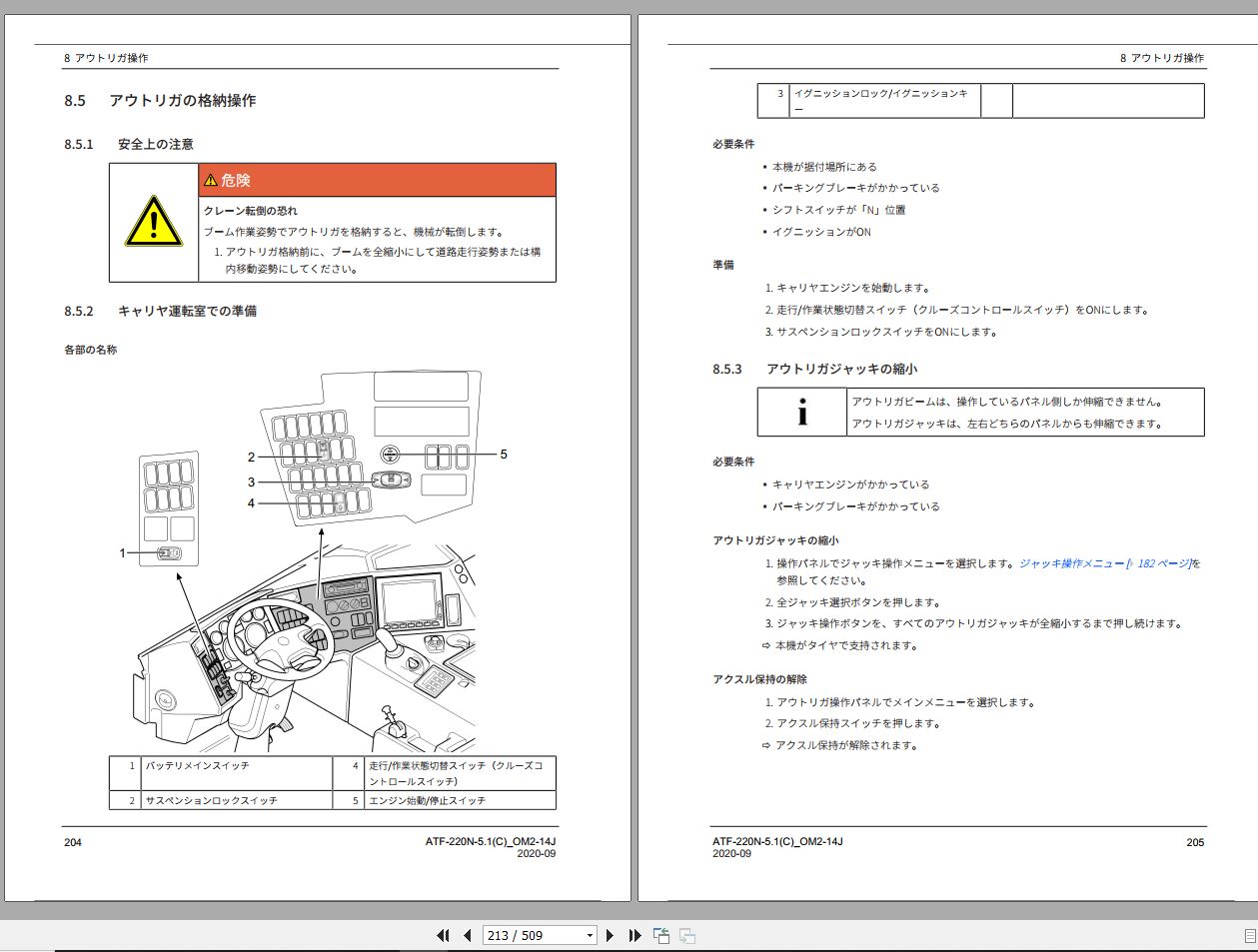Click the クレーン転倒の恐れ warning text

251,211
